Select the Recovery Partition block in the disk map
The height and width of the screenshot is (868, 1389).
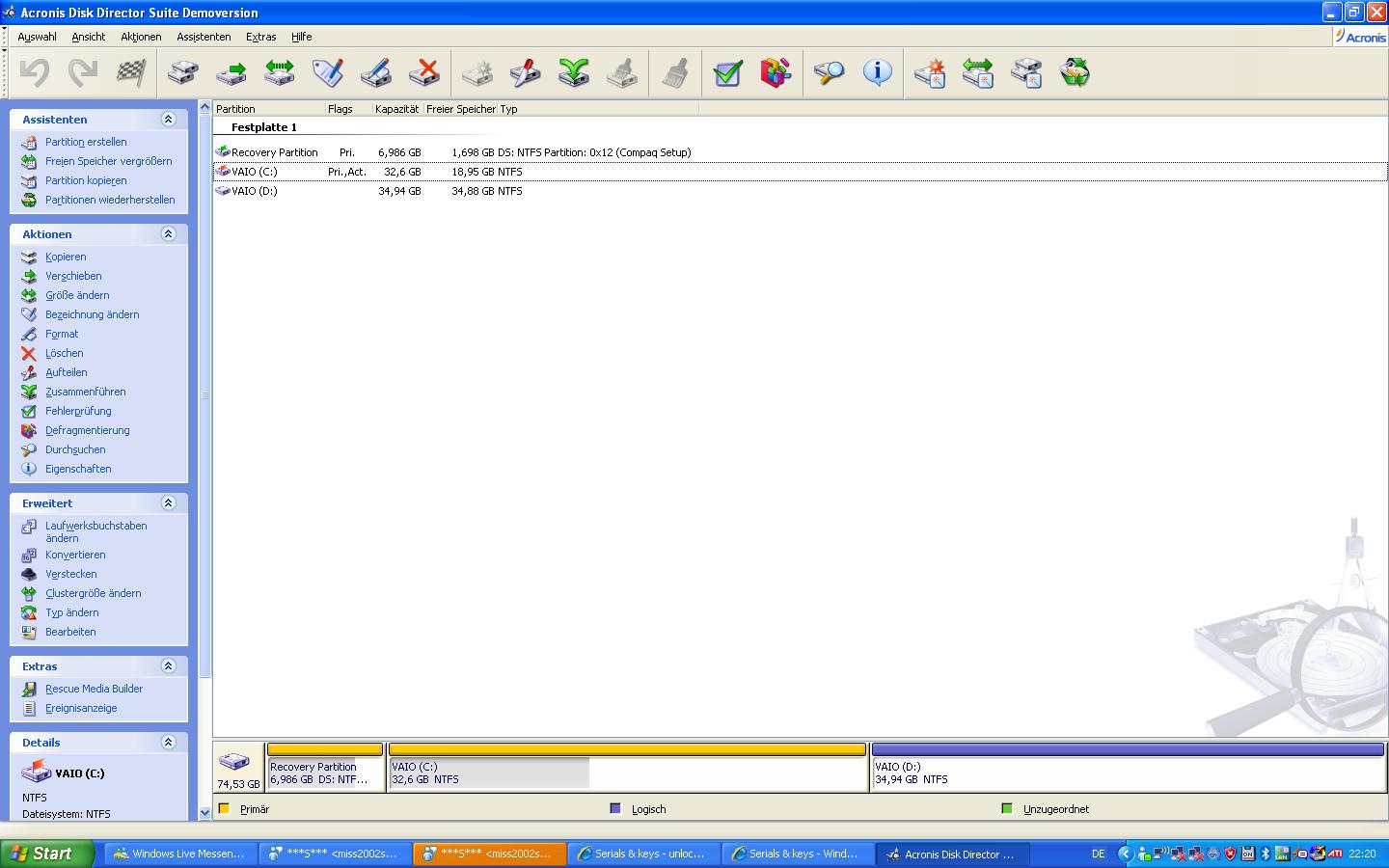click(x=325, y=767)
